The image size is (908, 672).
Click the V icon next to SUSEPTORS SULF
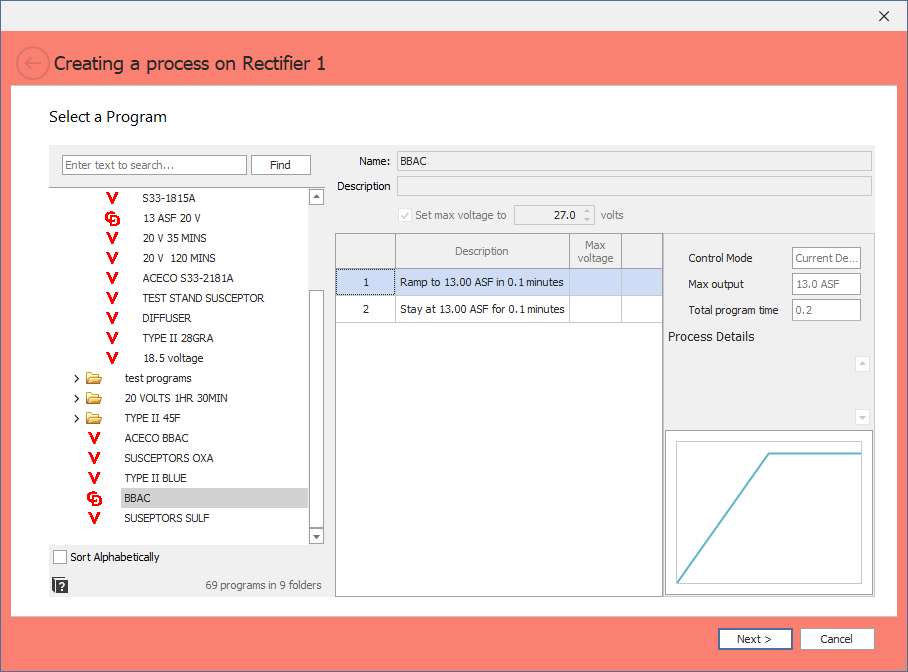95,518
